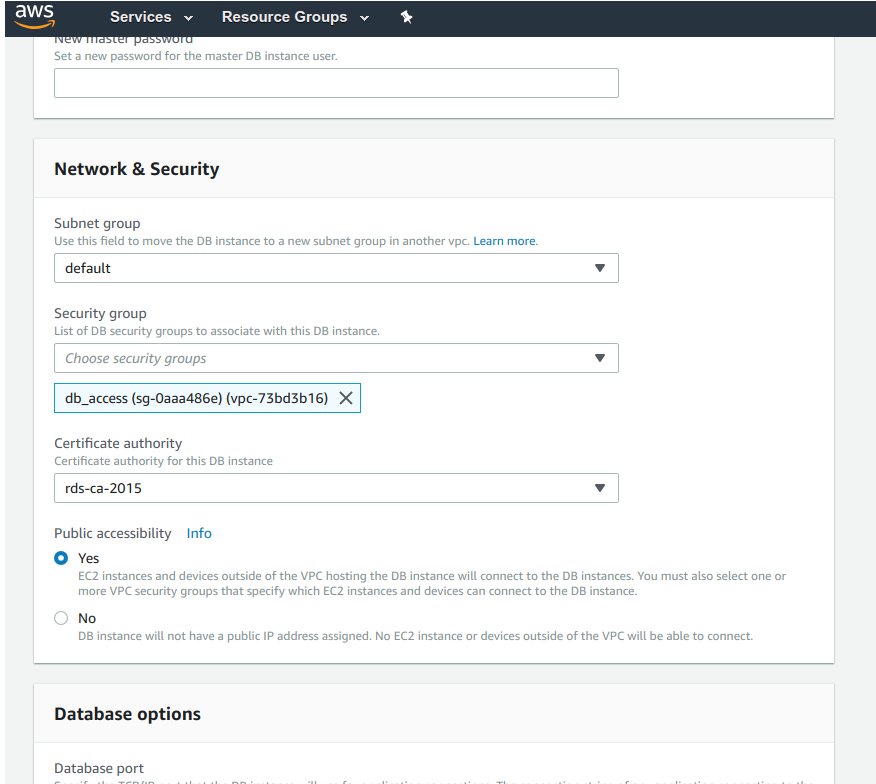This screenshot has height=784, width=876.
Task: Click the Database options section heading
Action: (127, 714)
